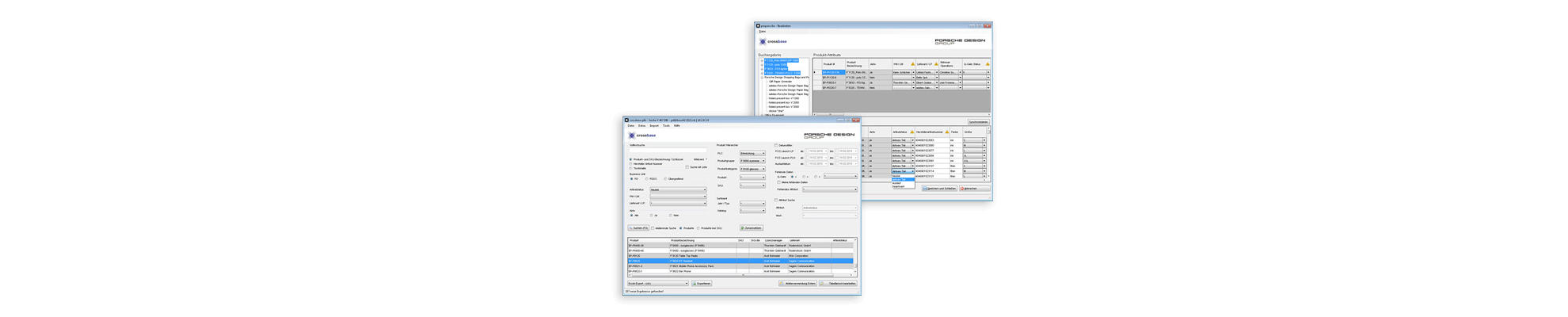The width and height of the screenshot is (1568, 317).
Task: Open the Hilfe menu
Action: coord(677,125)
